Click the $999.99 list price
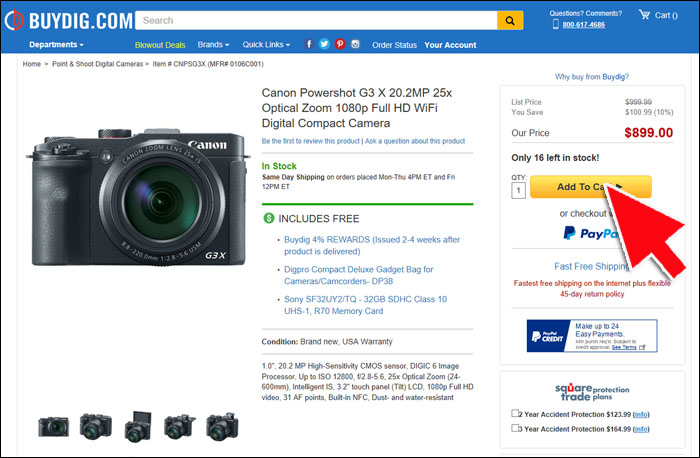 point(638,102)
